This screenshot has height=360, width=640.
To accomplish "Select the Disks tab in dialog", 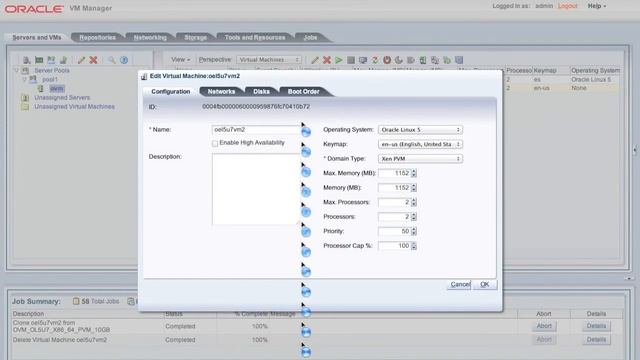I will [x=261, y=91].
